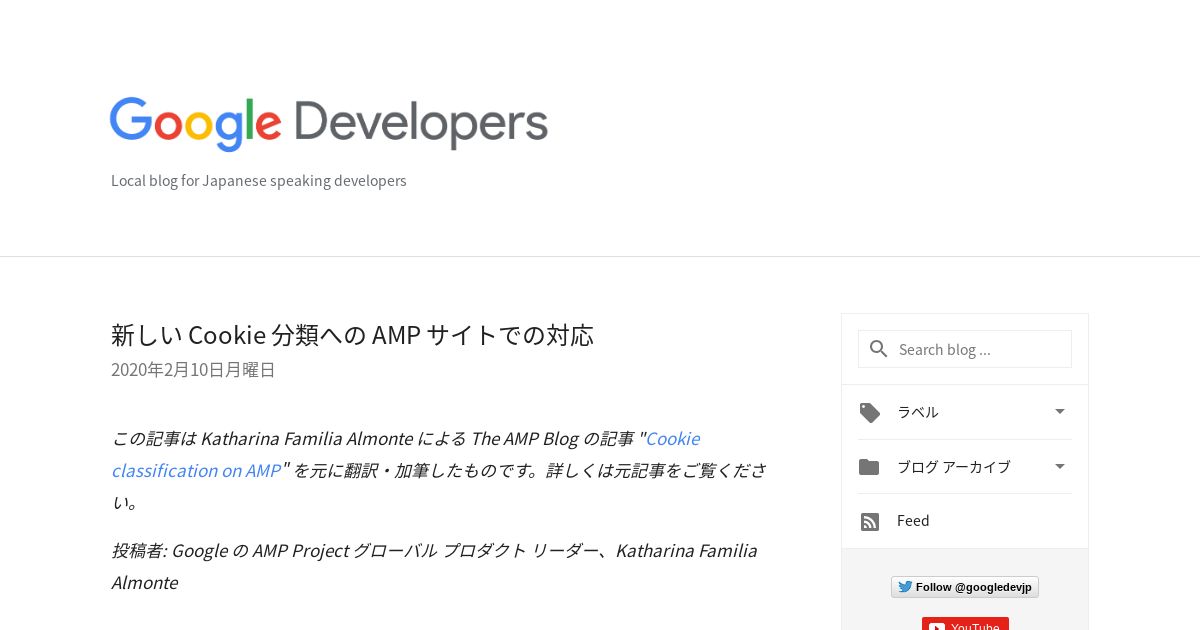Click the ブログ アーカイブ label text

(954, 467)
